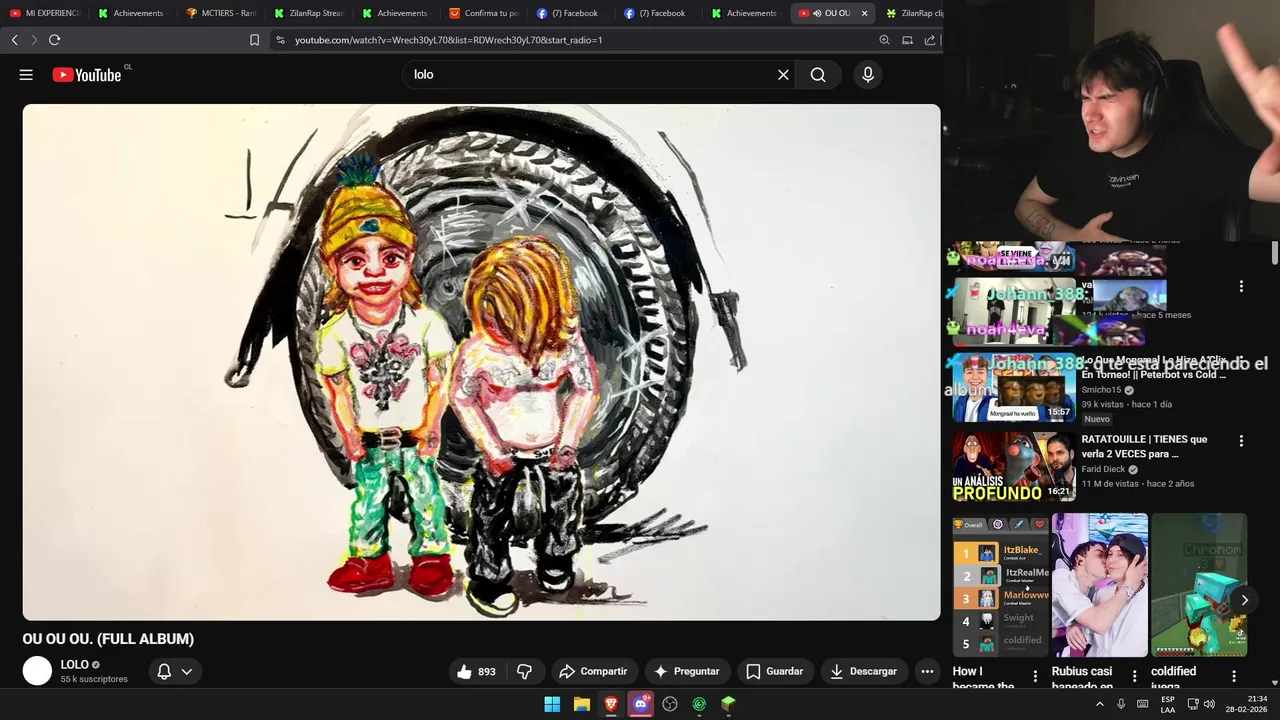
Task: Open the Smicho15 channel name
Action: (x=1101, y=390)
